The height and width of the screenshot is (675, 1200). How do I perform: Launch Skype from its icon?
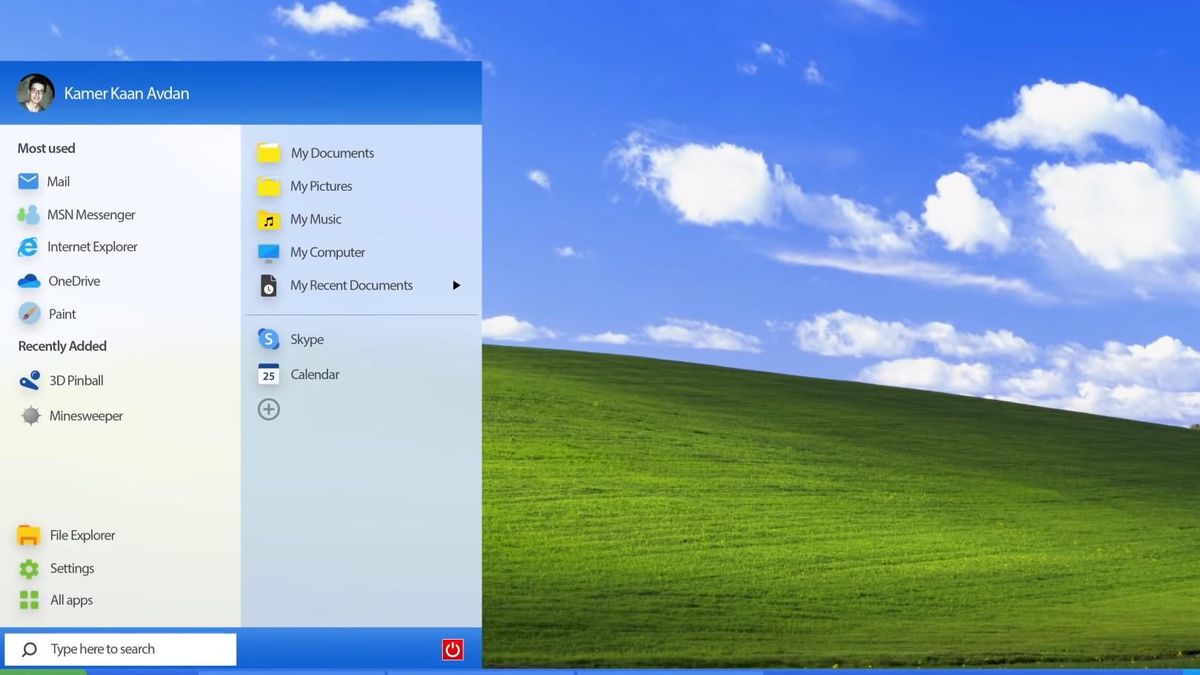click(268, 339)
